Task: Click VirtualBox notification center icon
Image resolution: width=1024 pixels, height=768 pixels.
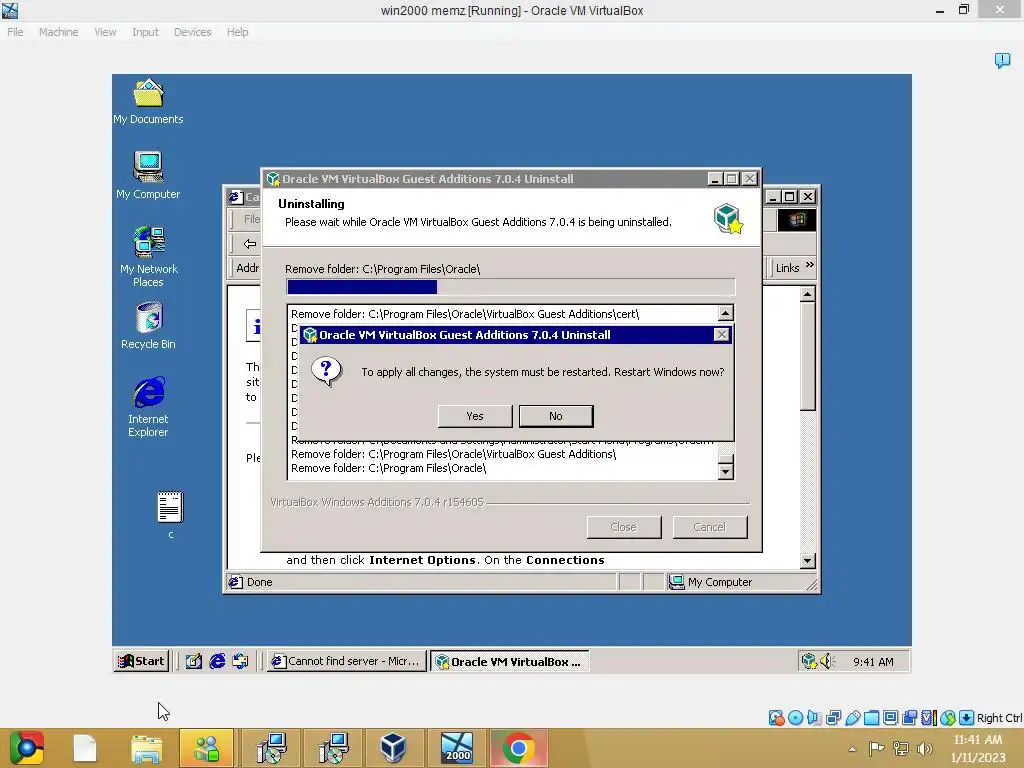Action: (x=1002, y=61)
